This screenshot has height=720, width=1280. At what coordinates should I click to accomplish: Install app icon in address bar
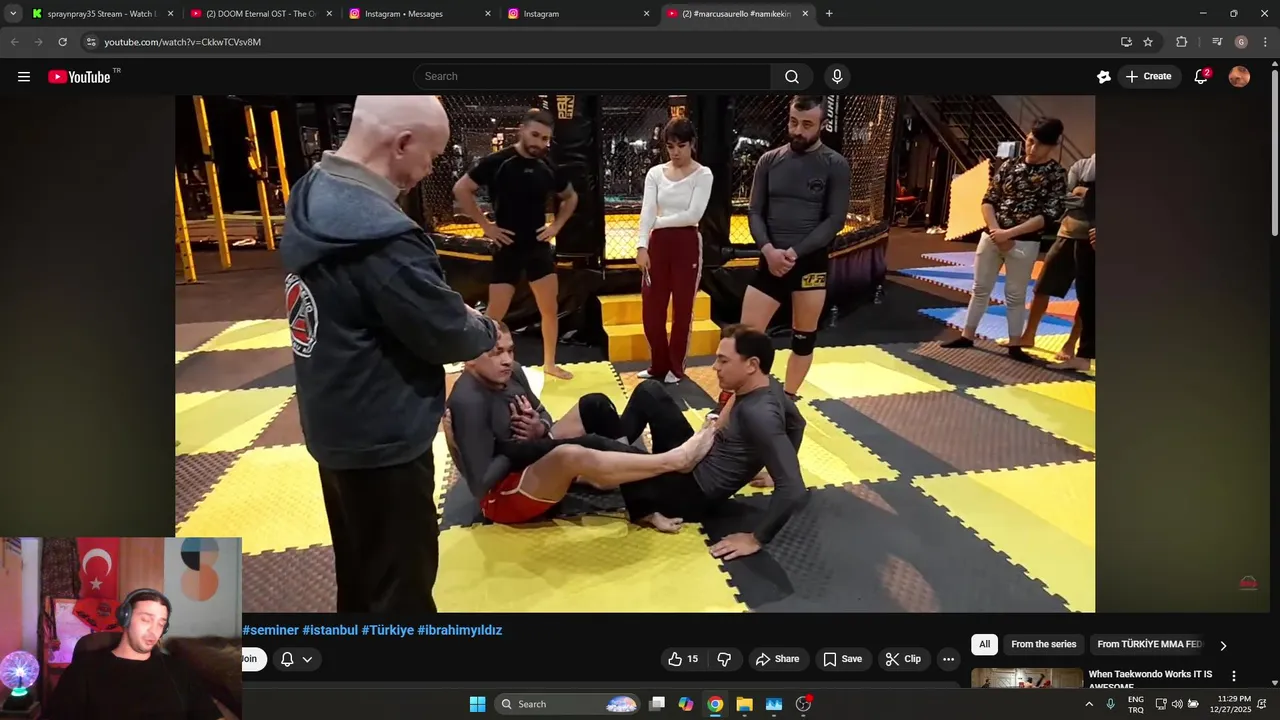tap(1126, 42)
